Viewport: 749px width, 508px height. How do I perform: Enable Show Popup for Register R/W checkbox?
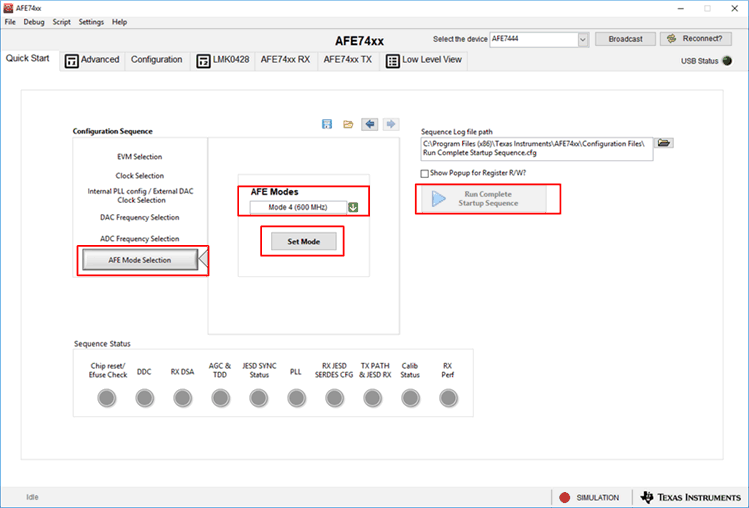pos(425,173)
